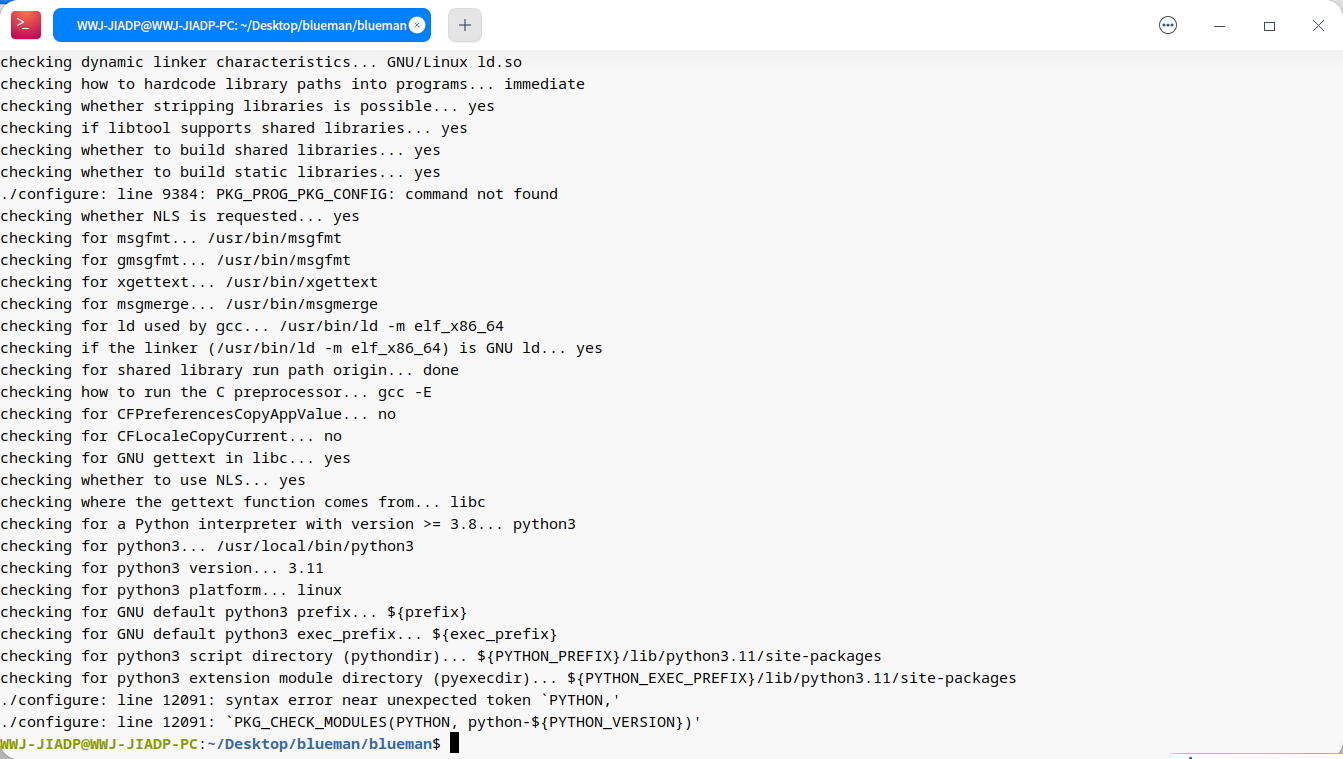Click the green WWJ-JIADP@WWJ-JIADP-PC prompt username
1343x759 pixels.
[99, 744]
